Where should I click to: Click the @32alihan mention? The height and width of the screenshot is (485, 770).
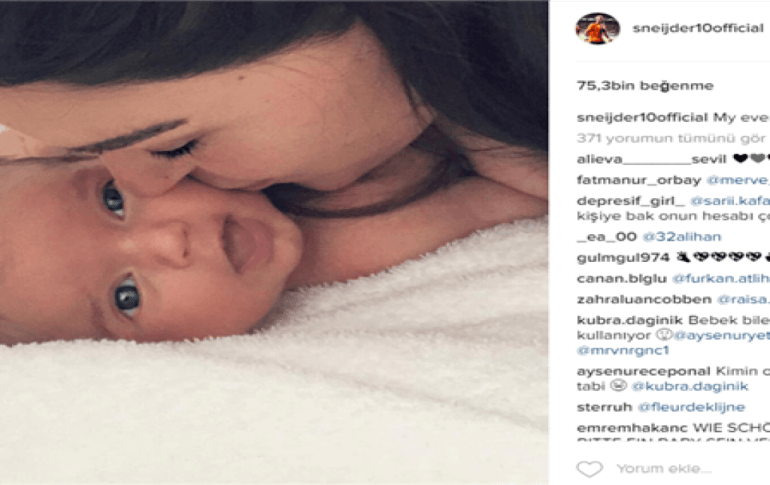(x=682, y=237)
